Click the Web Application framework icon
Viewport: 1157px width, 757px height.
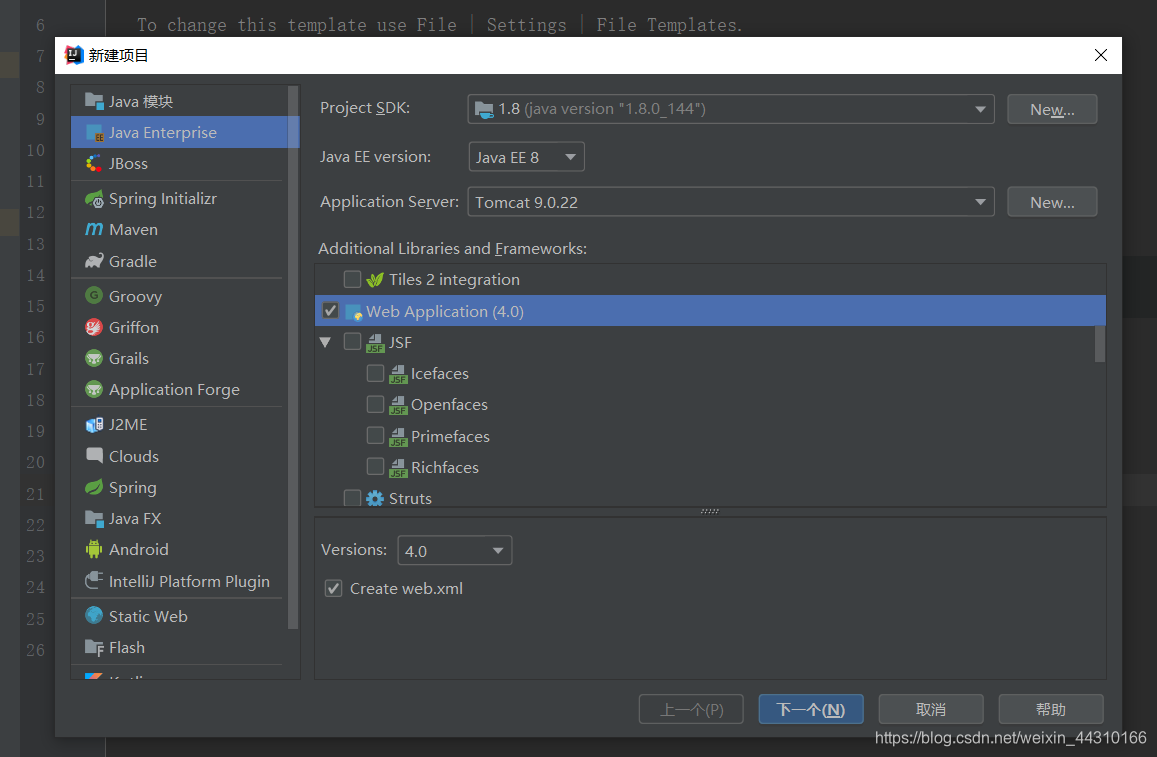(x=353, y=311)
